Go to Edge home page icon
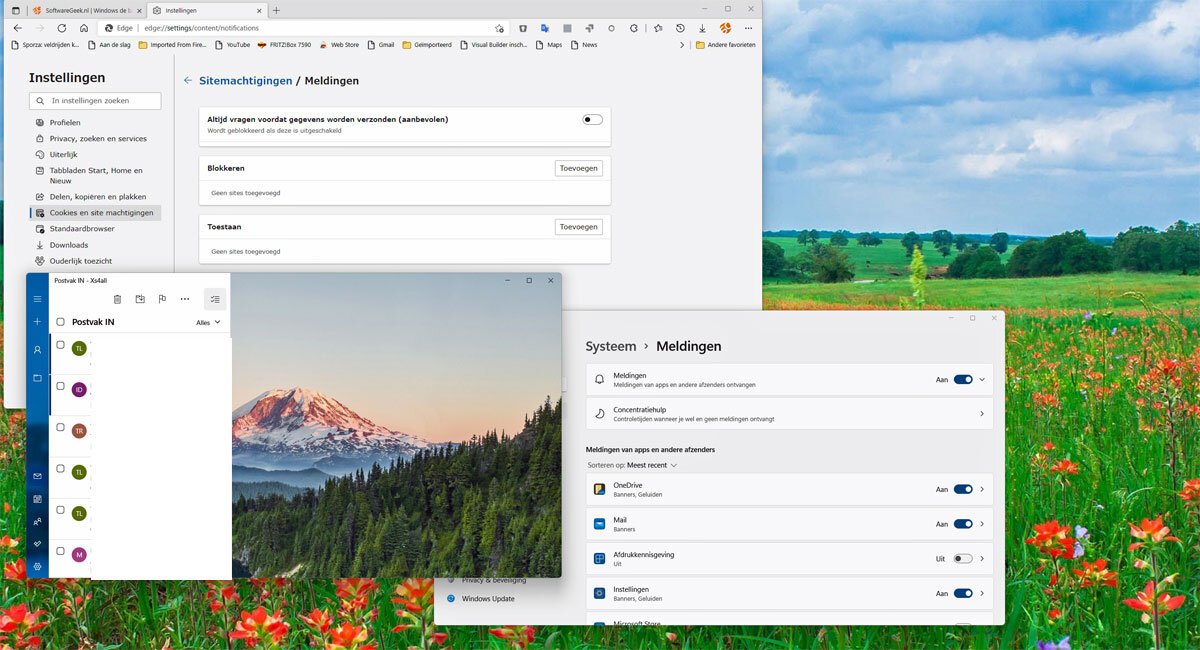The height and width of the screenshot is (650, 1200). [84, 28]
